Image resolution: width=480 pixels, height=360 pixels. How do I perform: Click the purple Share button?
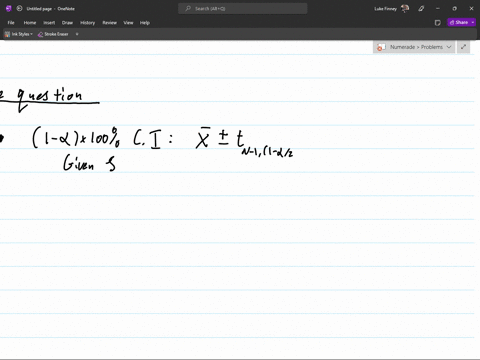[459, 22]
